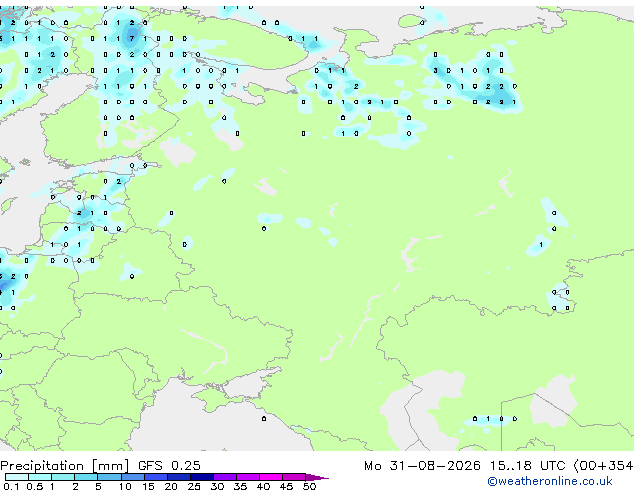This screenshot has height=490, width=634.
Task: Click the legend number 10 label
Action: (x=125, y=486)
